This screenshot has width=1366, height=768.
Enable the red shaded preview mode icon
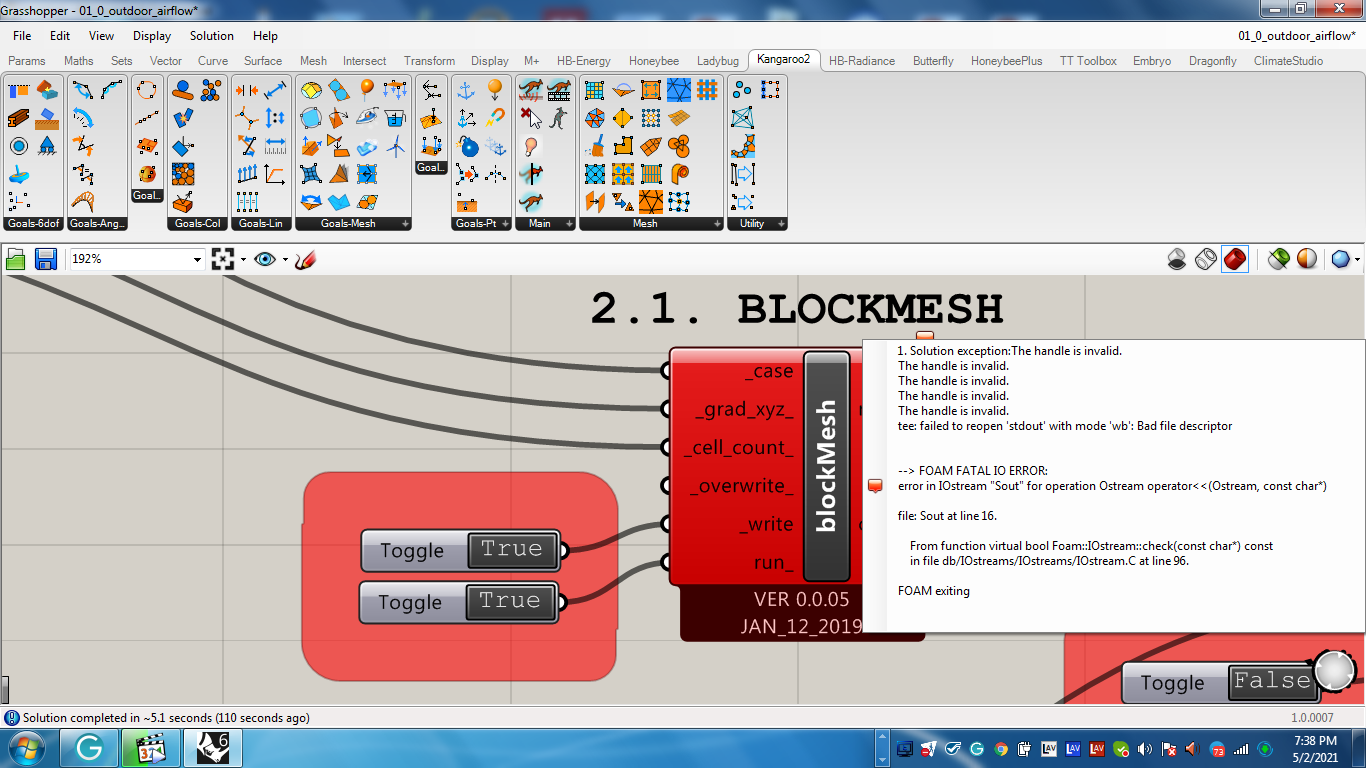click(x=1235, y=259)
